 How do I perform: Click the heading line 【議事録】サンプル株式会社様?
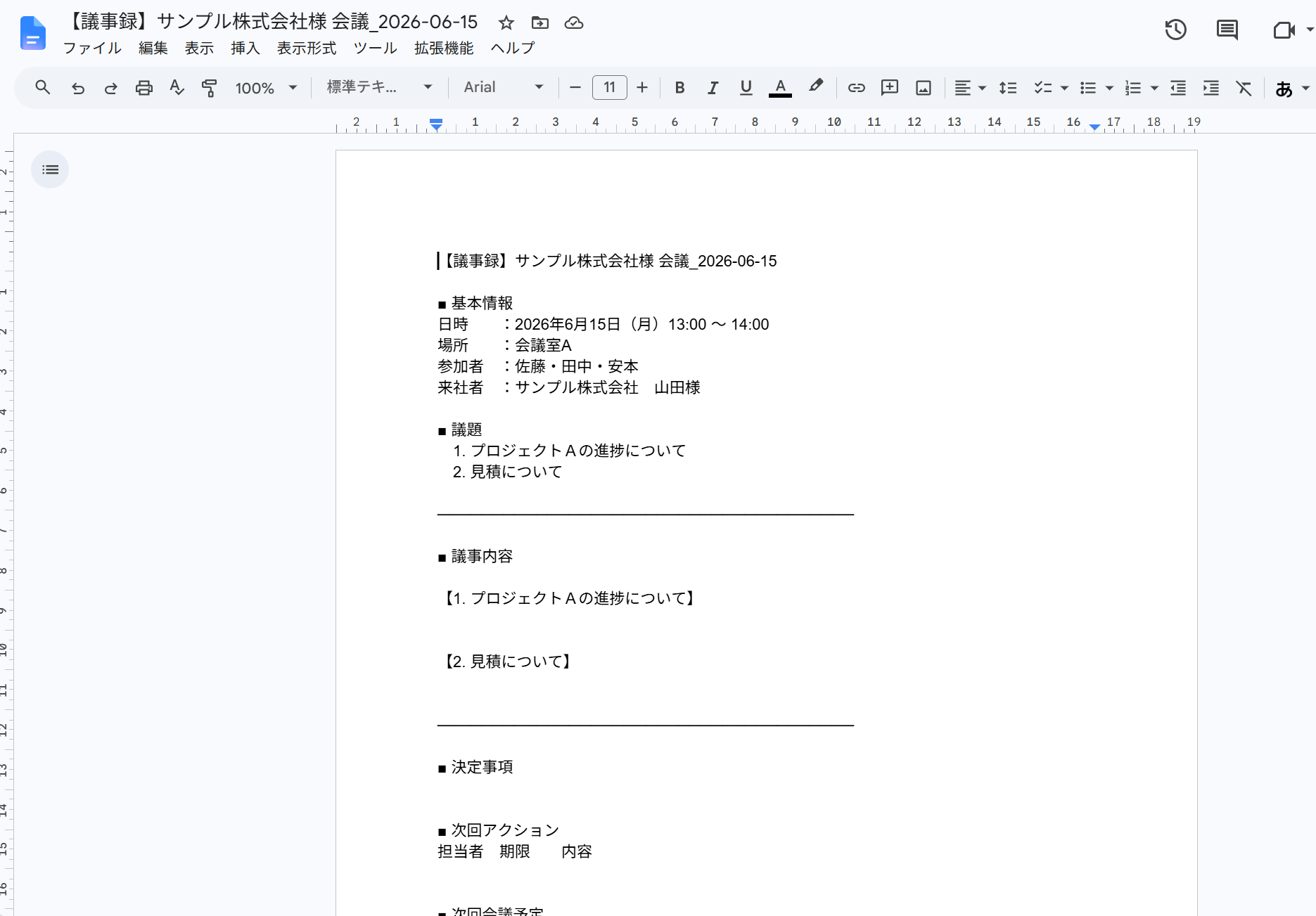click(607, 262)
